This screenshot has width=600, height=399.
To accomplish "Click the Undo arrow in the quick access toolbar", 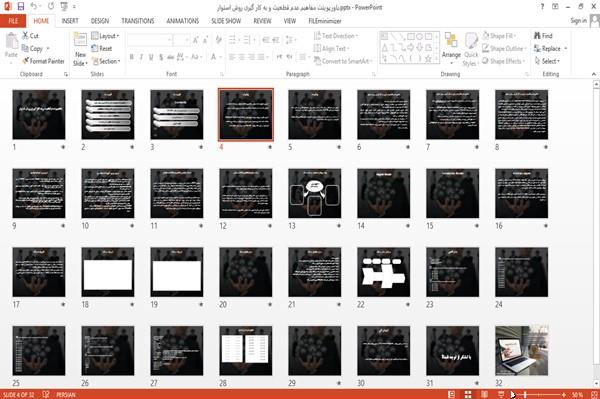I will [34, 7].
